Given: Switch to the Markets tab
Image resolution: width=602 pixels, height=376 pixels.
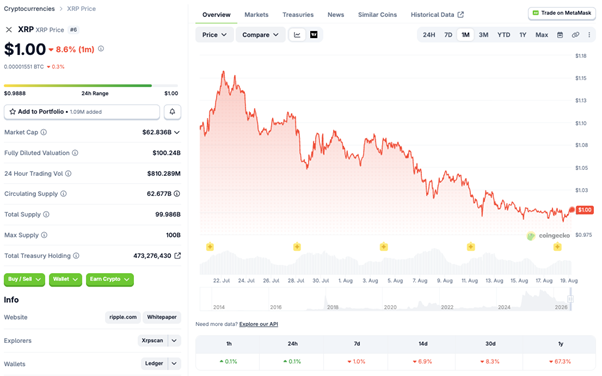Looking at the screenshot, I should (x=256, y=15).
